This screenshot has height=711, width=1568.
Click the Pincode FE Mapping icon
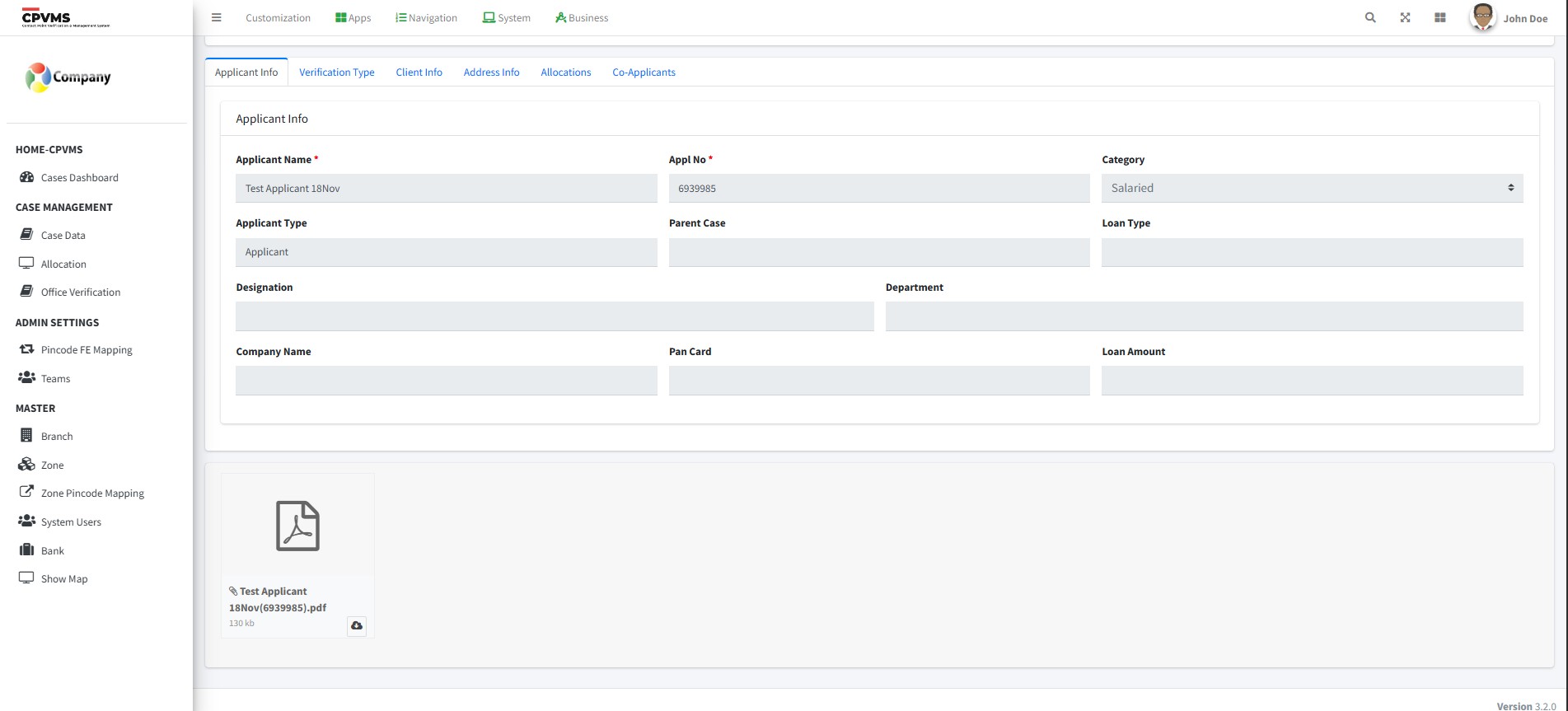(26, 349)
